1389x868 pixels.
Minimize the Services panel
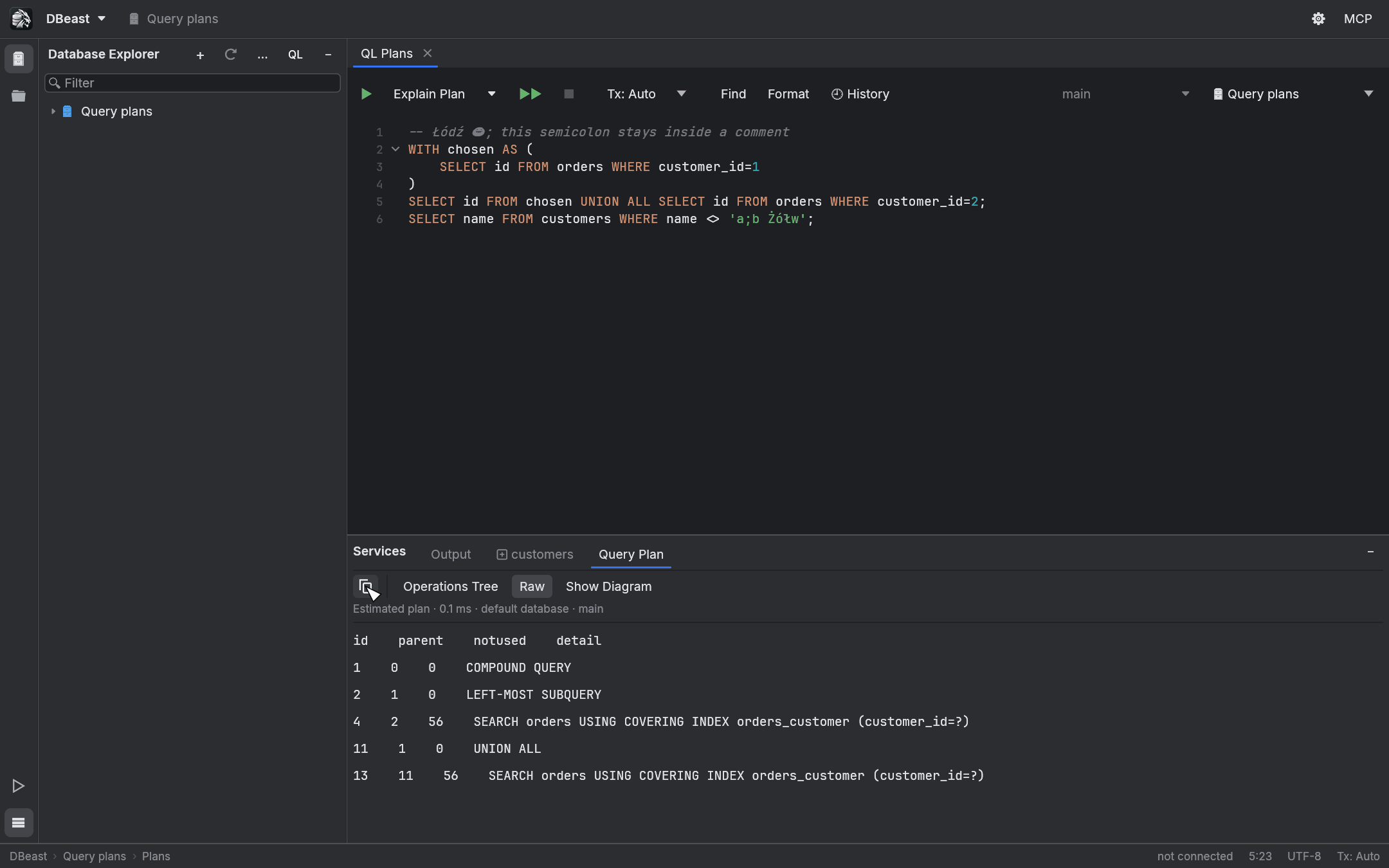[1370, 552]
